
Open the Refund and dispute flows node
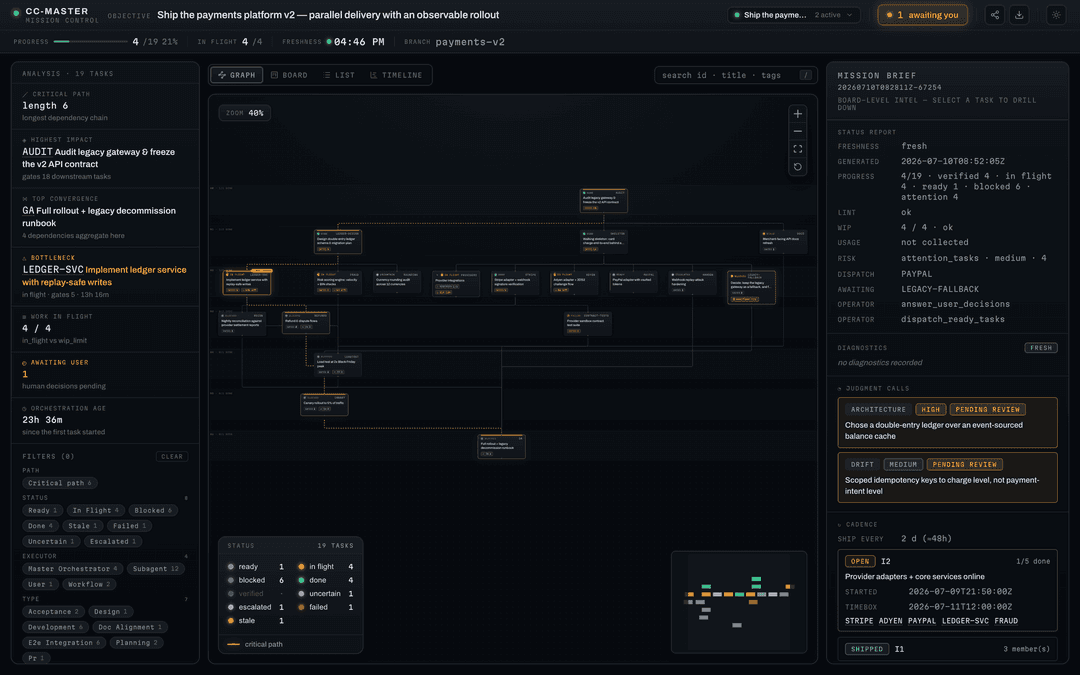tap(306, 323)
